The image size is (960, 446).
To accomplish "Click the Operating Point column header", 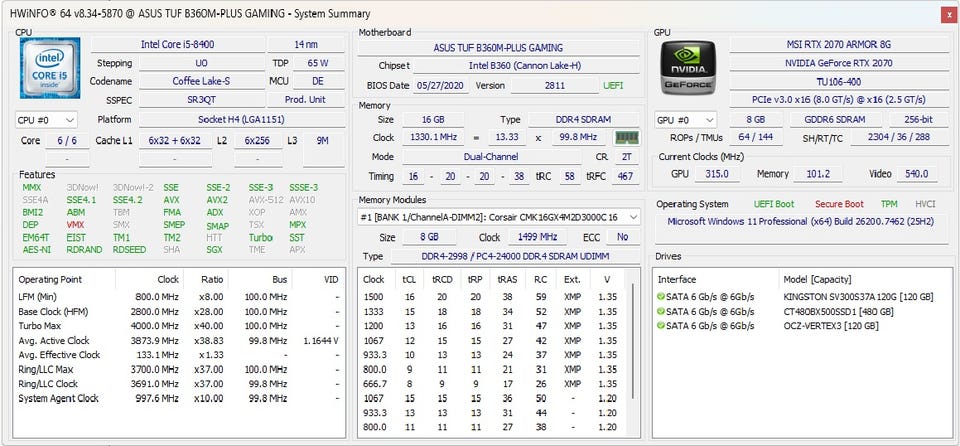I will tap(50, 279).
